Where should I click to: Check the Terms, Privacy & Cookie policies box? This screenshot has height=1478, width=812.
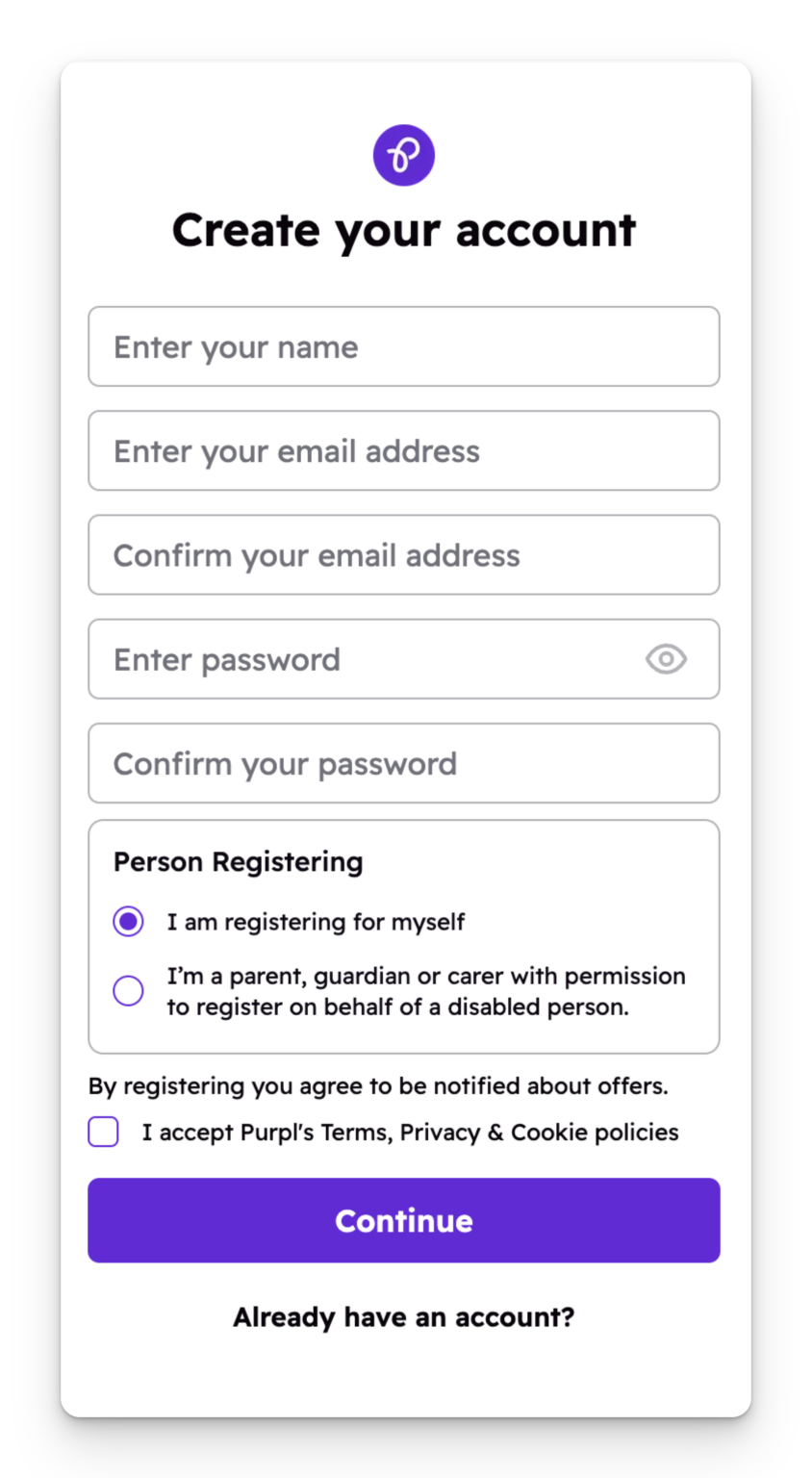click(103, 1132)
